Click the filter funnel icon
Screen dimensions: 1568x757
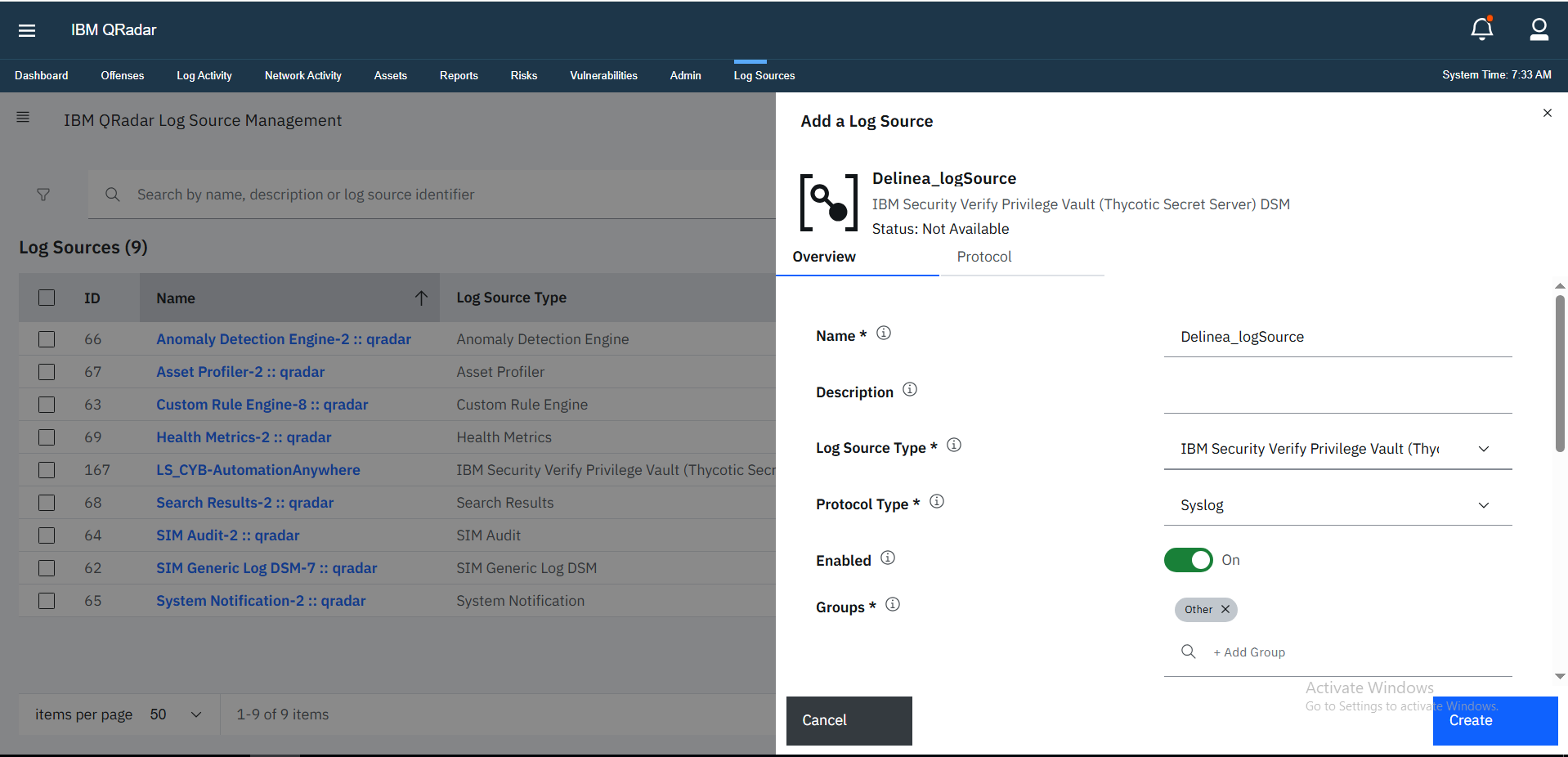point(43,195)
